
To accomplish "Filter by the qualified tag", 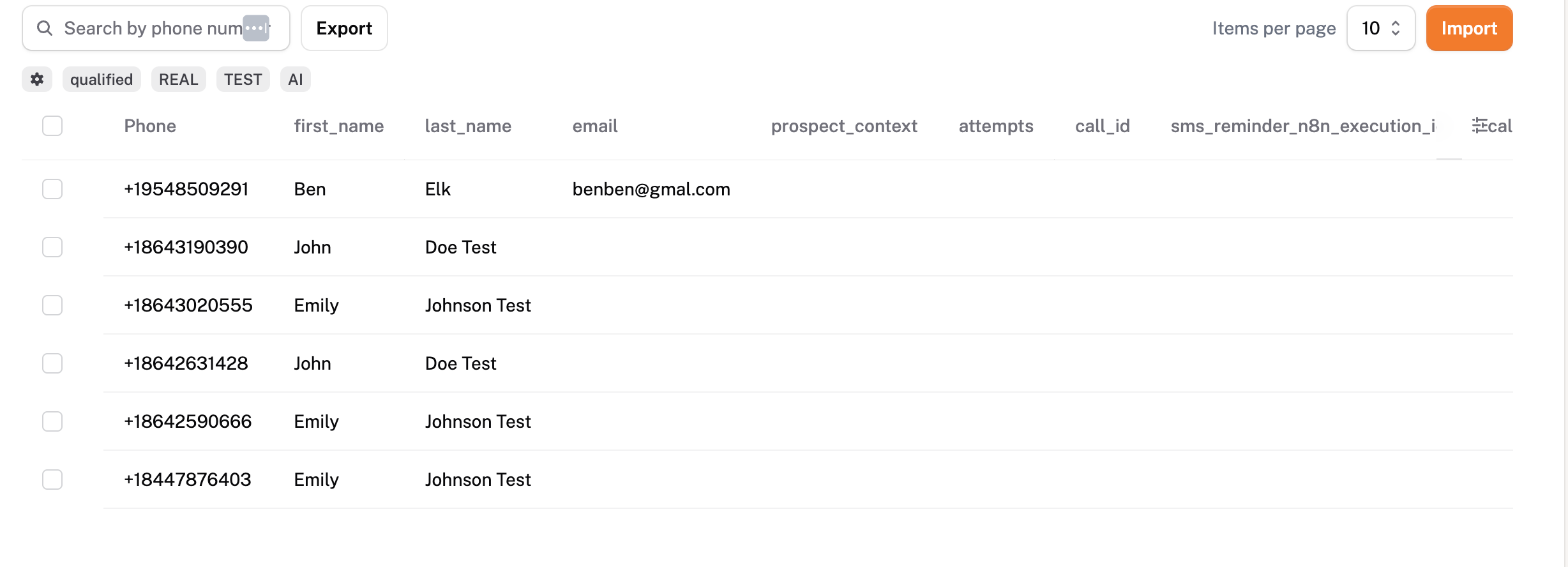I will [x=102, y=79].
